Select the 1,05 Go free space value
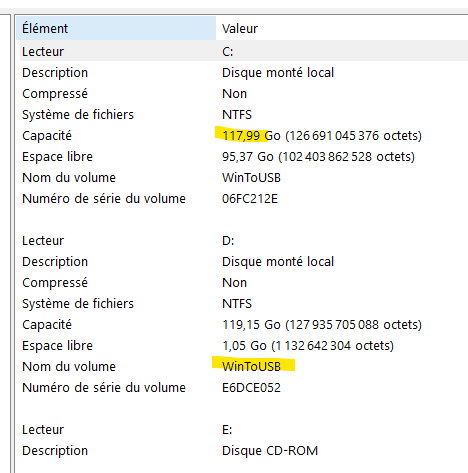 tap(308, 346)
